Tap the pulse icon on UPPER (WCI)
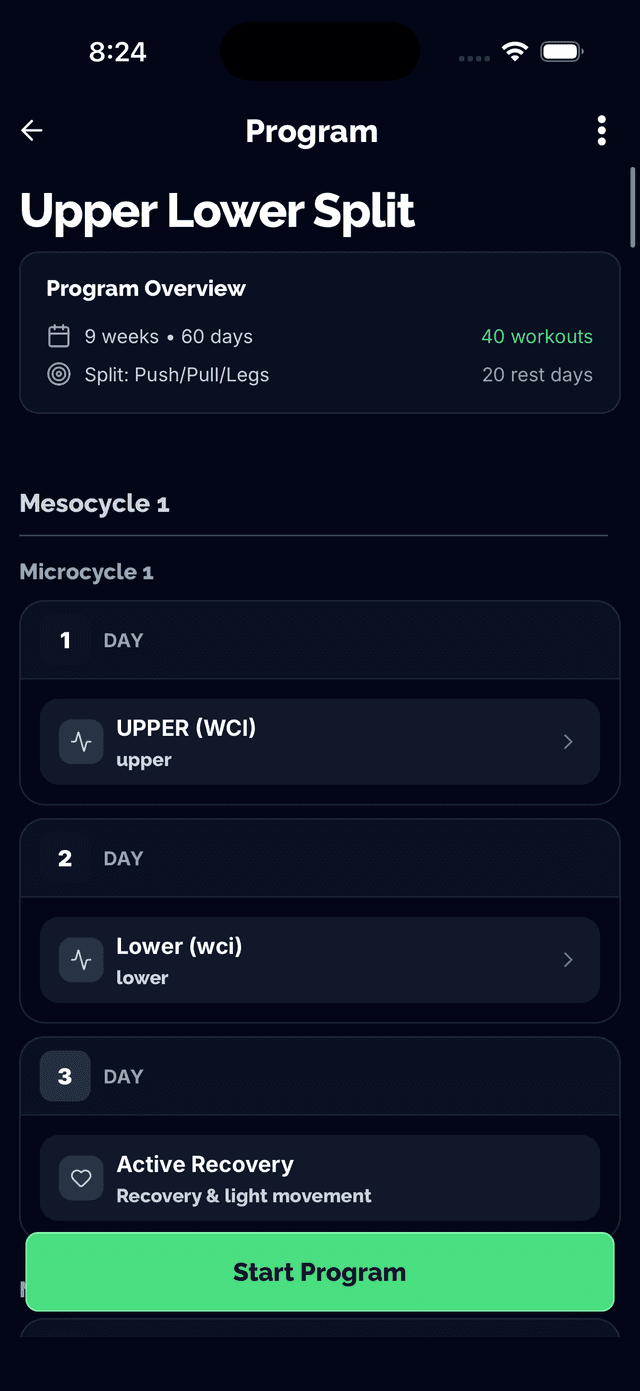This screenshot has width=640, height=1391. (x=82, y=742)
